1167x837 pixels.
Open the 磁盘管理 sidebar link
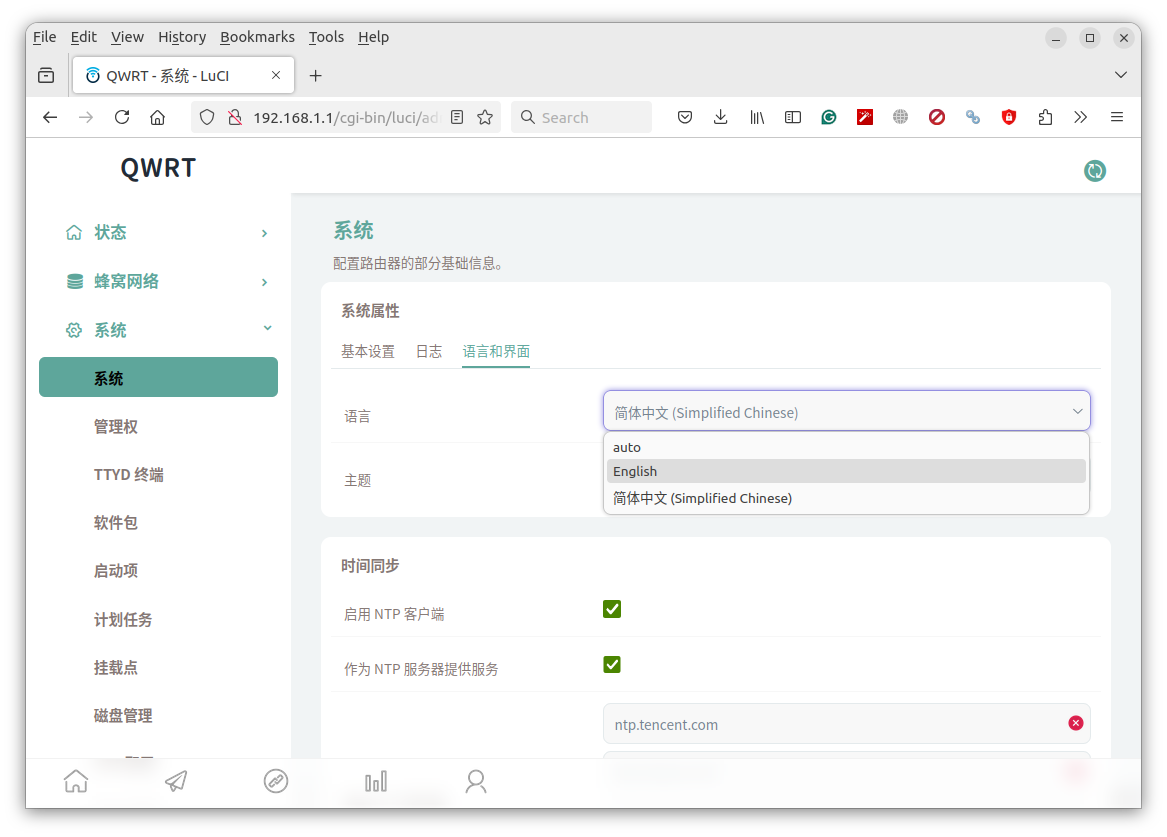pos(123,716)
